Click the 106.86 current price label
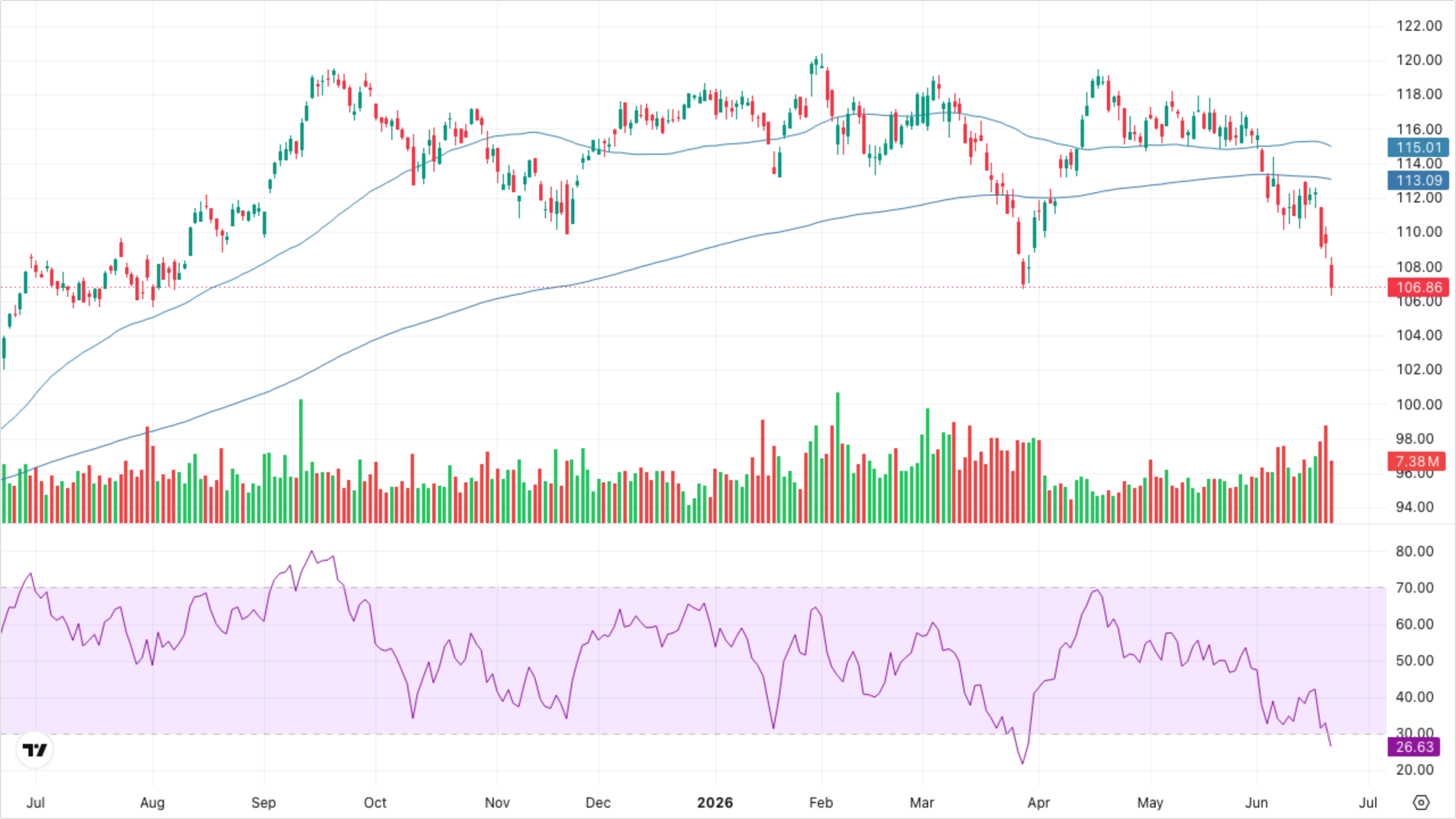 tap(1418, 287)
